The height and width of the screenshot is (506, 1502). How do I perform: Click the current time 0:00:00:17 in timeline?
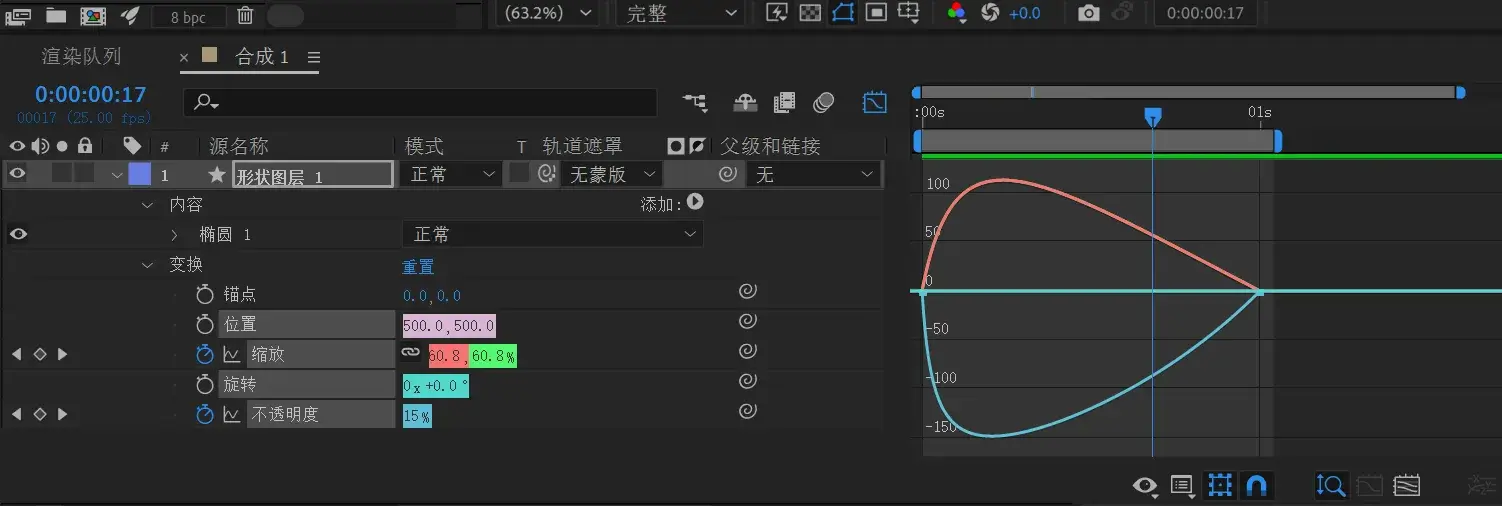tap(91, 95)
